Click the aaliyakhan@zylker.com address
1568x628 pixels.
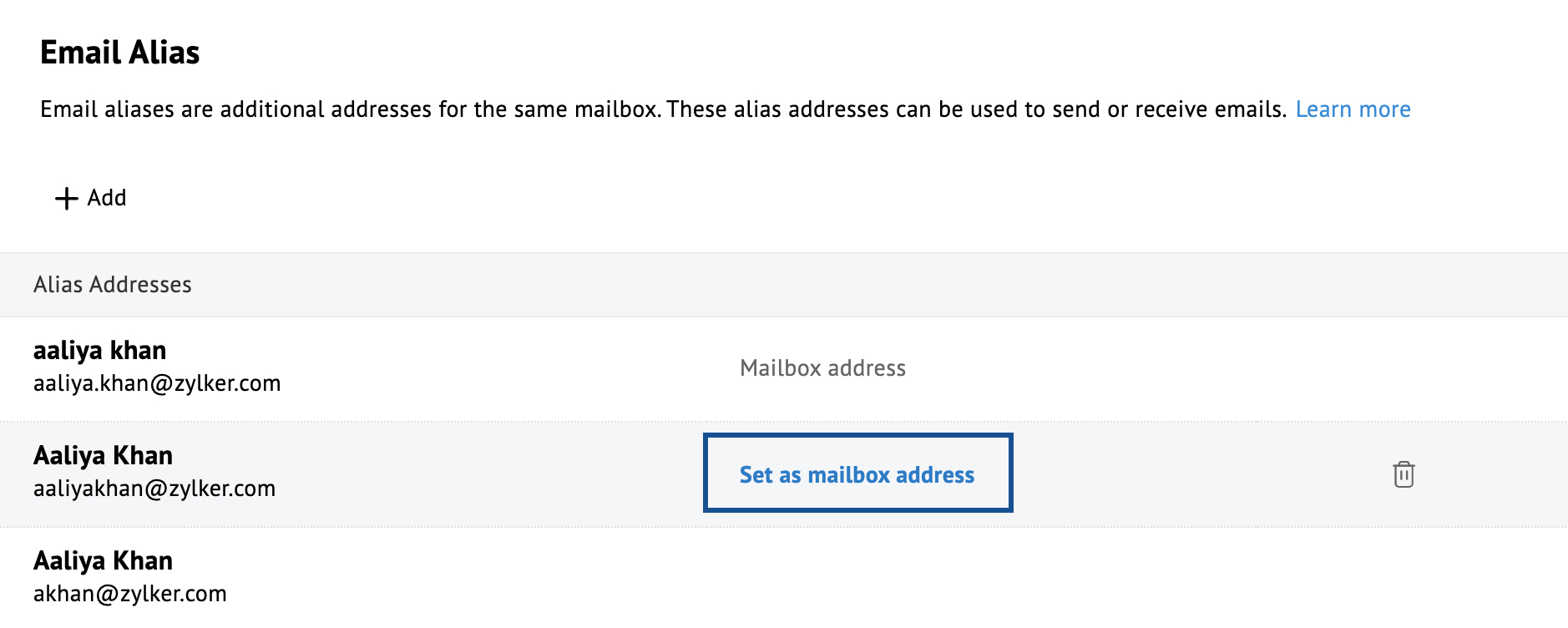154,489
